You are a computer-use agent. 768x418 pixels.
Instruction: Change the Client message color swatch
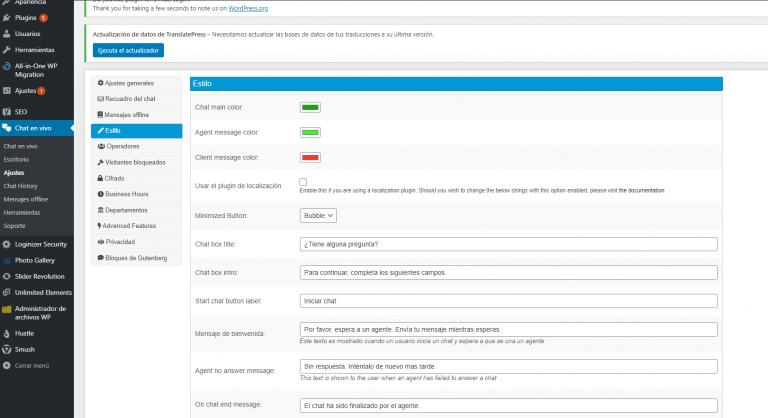310,157
